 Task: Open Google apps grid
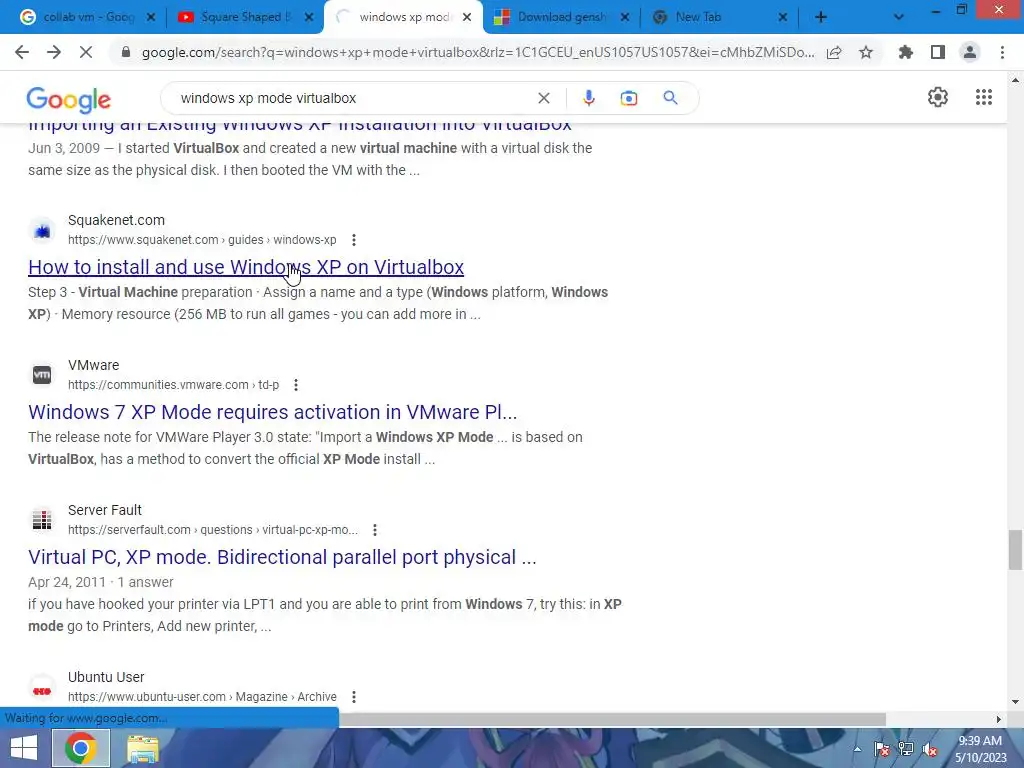tap(984, 97)
